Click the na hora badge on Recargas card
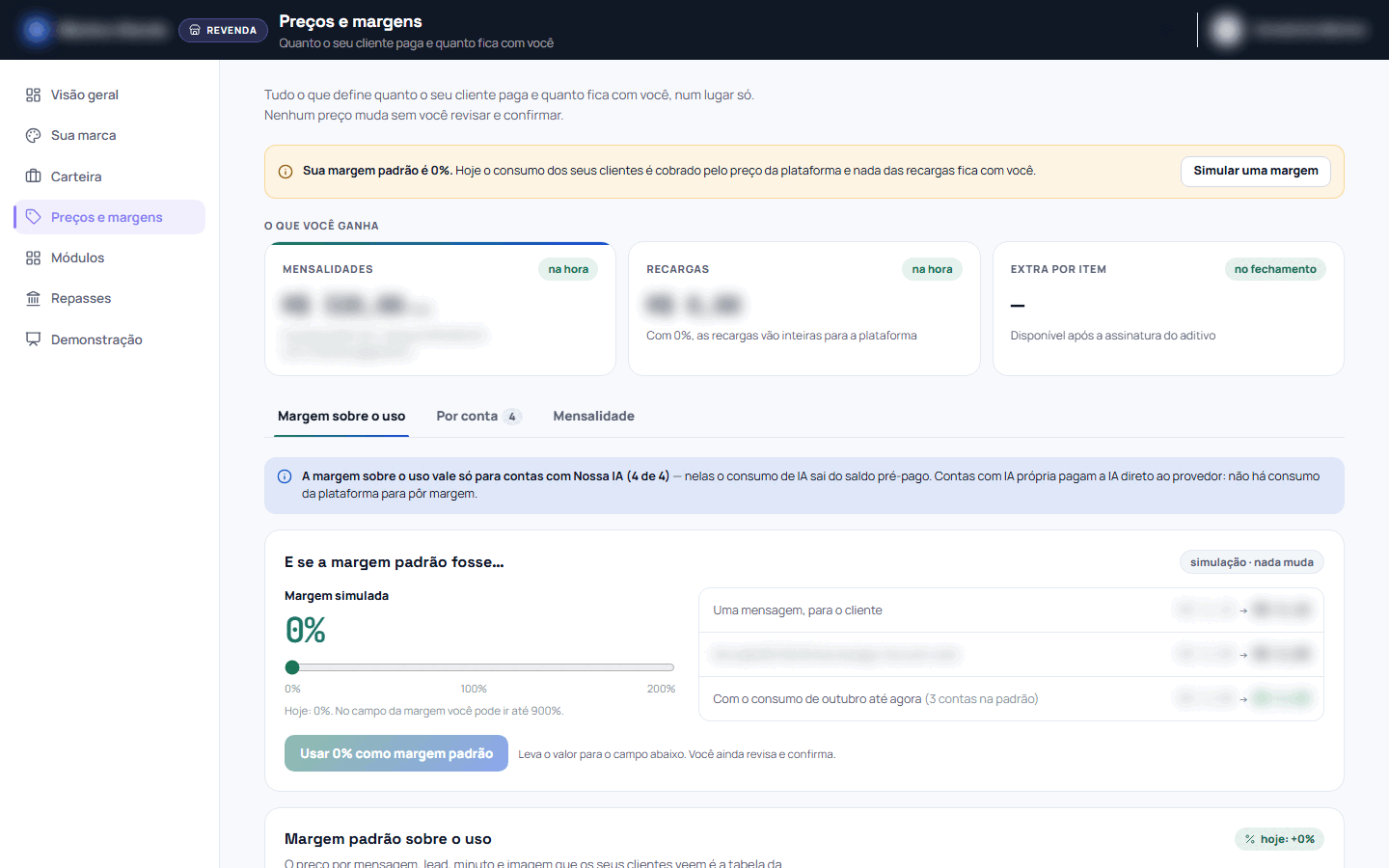 [933, 269]
